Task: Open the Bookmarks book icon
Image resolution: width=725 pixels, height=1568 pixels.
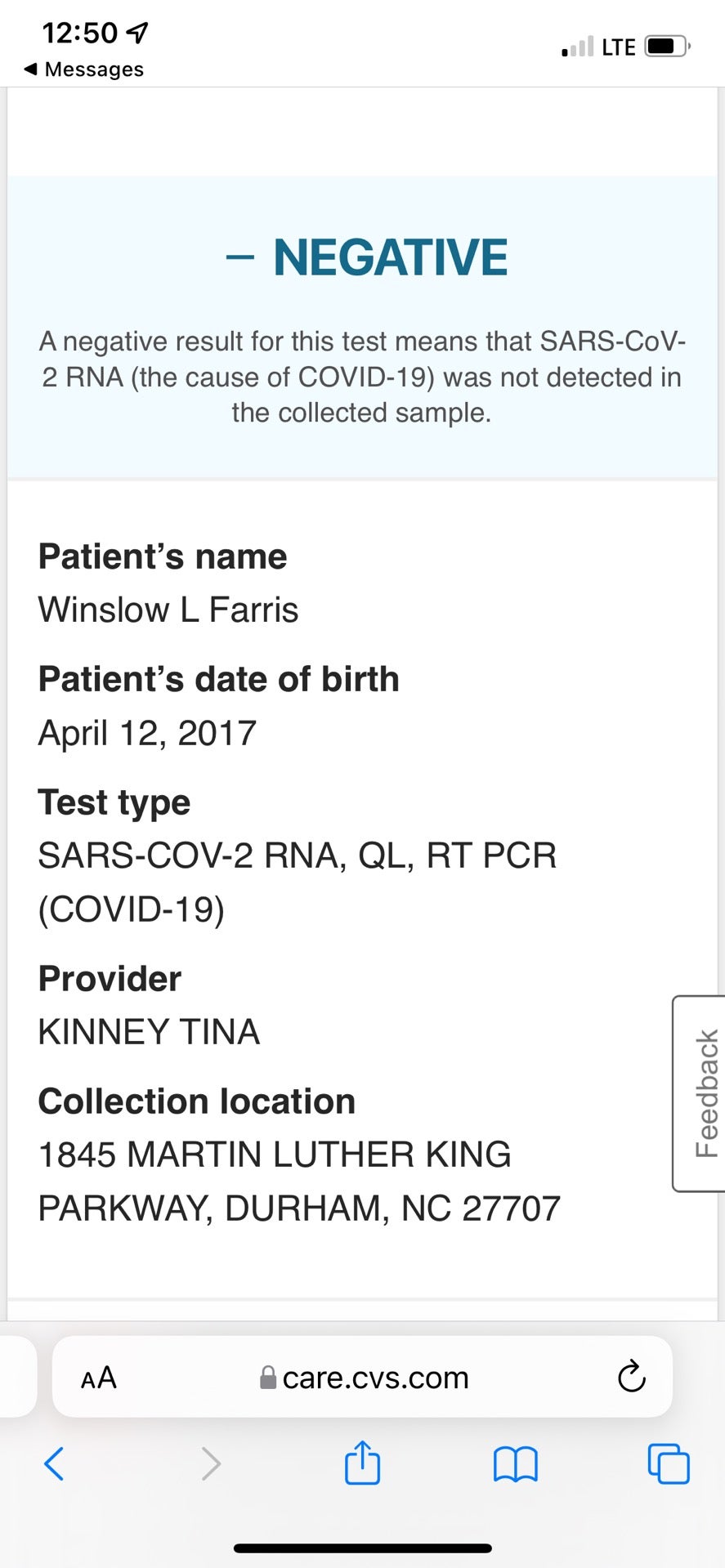Action: (516, 1463)
